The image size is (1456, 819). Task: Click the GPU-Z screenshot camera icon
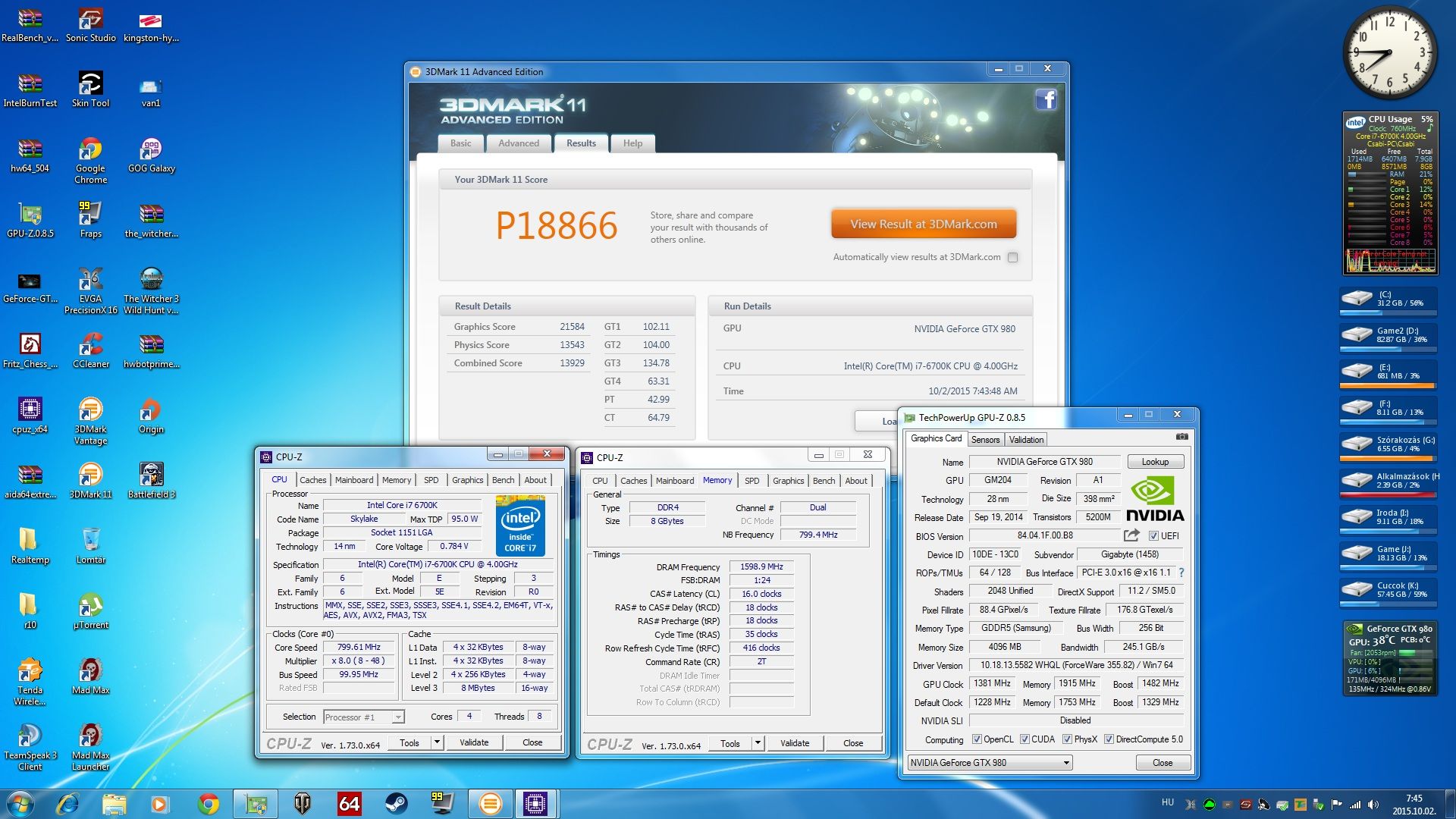[x=1181, y=437]
